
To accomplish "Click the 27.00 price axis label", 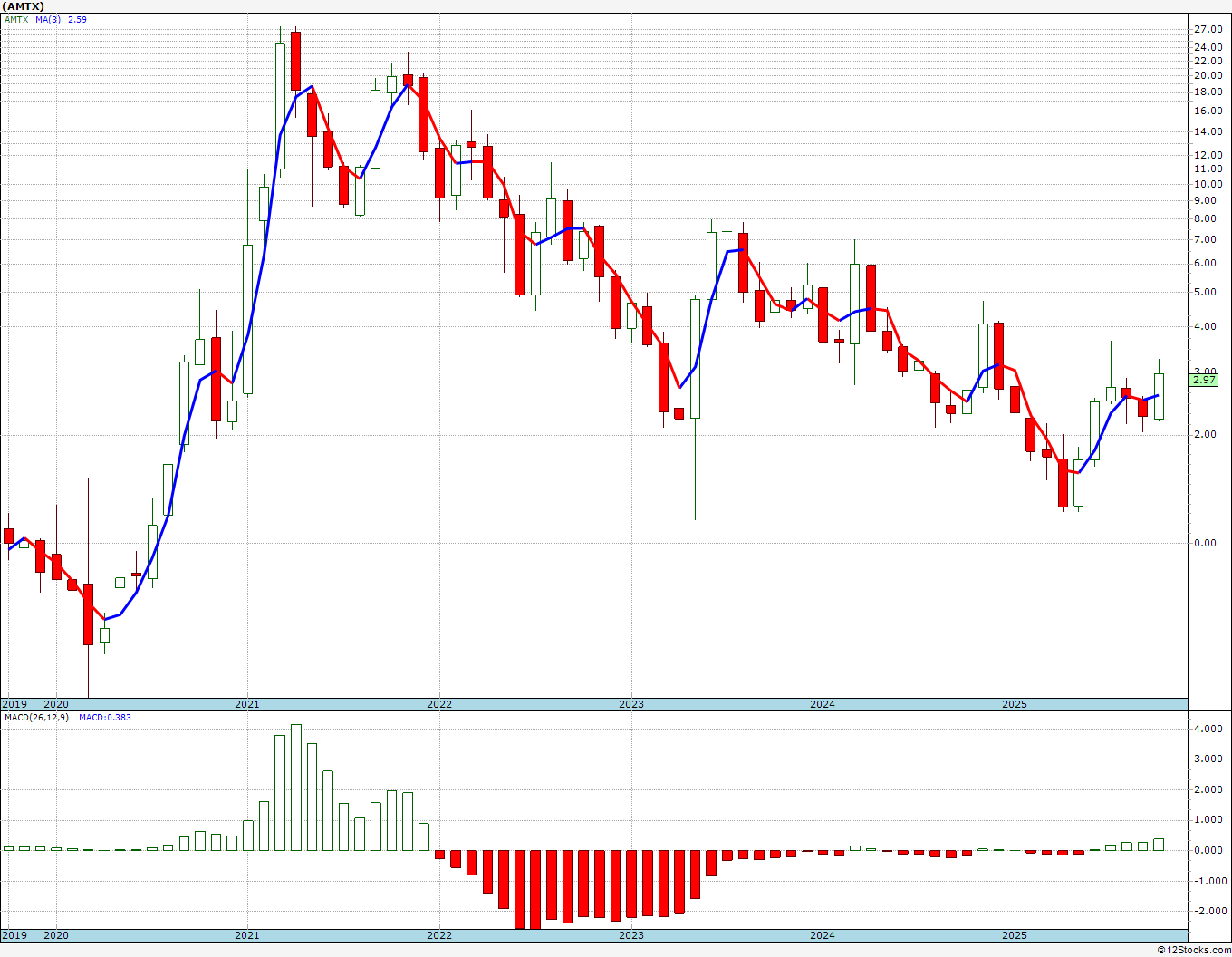I will [1208, 29].
